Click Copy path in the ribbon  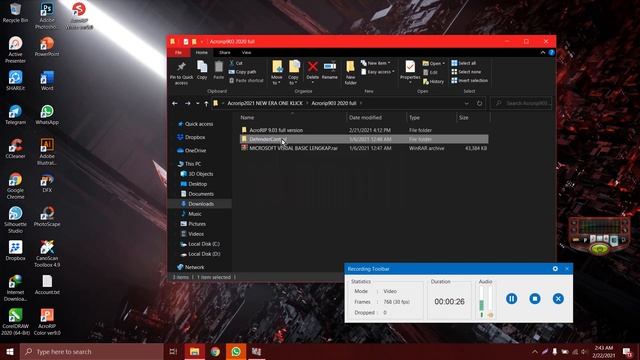(242, 72)
